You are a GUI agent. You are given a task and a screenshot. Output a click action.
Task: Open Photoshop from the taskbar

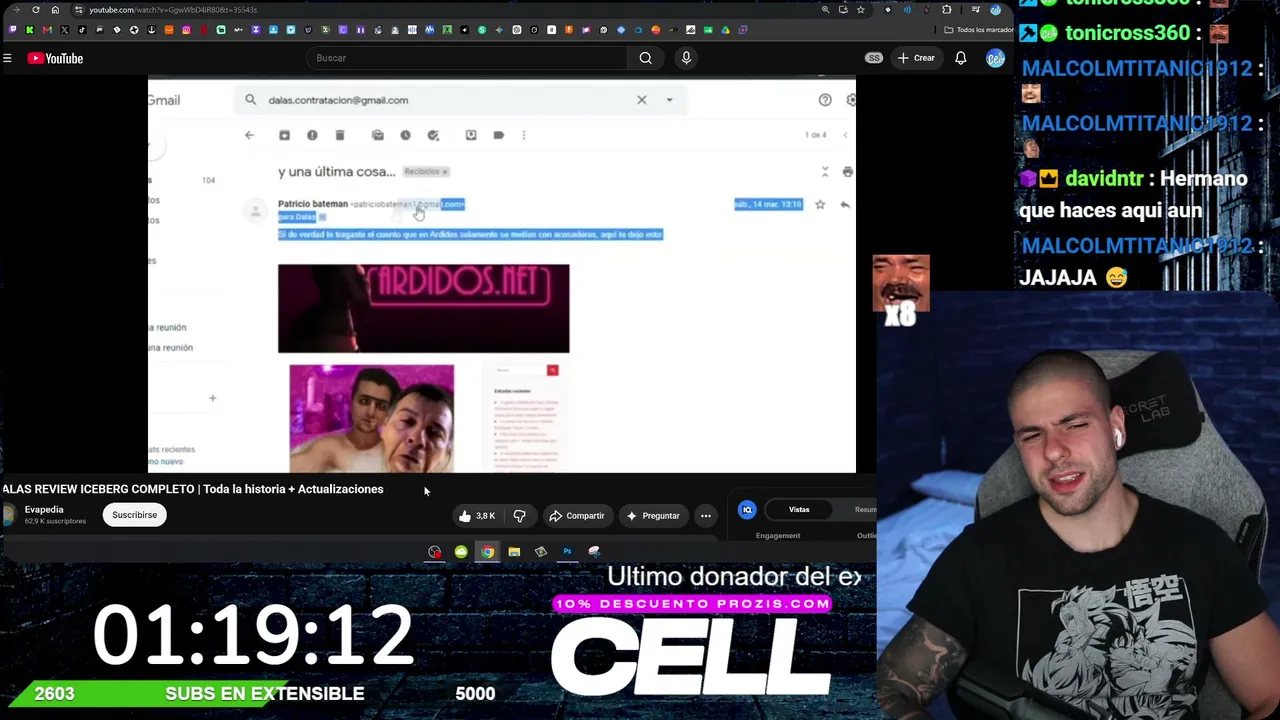[567, 552]
